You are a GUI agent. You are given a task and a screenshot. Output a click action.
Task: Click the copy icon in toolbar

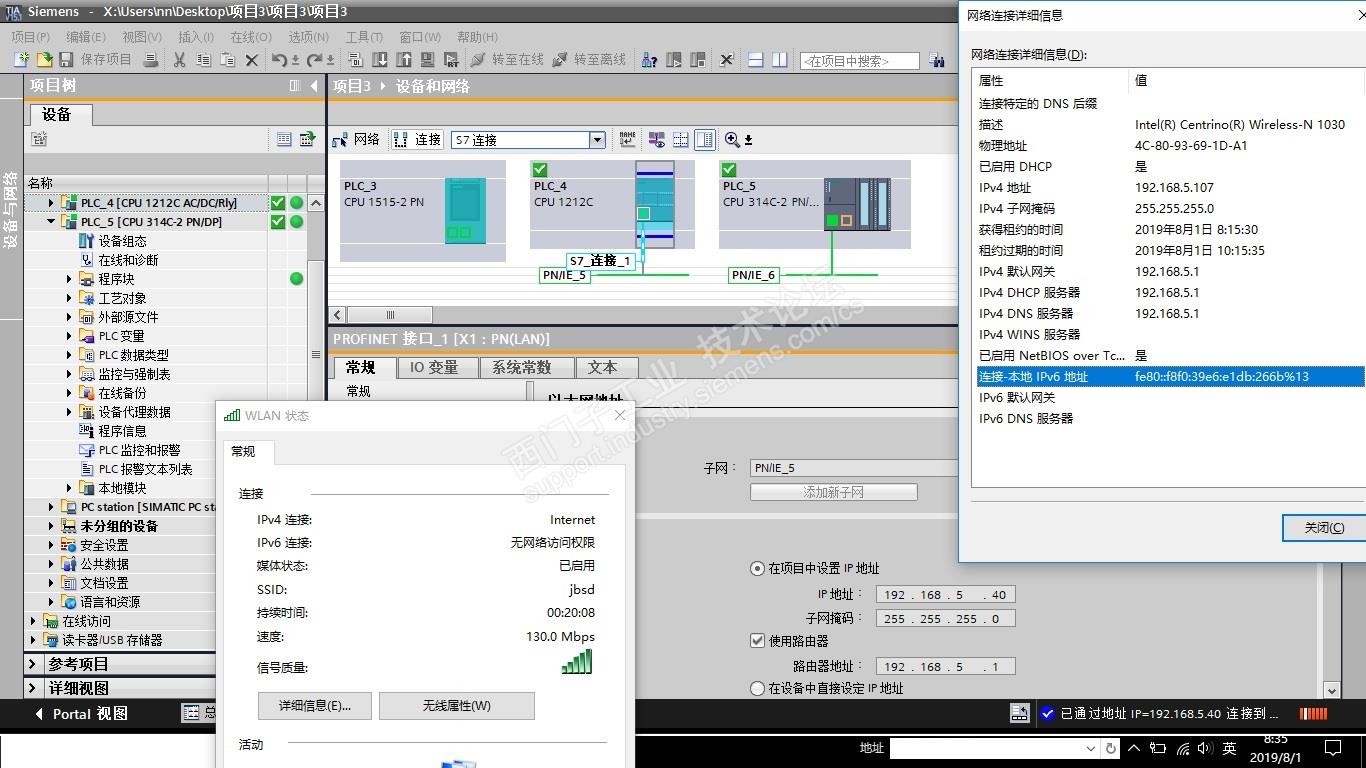point(203,60)
